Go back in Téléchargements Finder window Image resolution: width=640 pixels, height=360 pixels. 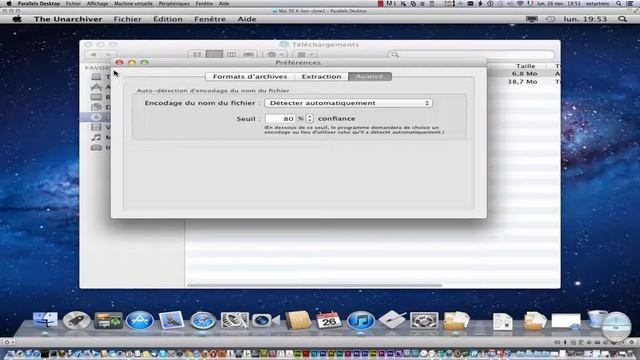point(93,54)
